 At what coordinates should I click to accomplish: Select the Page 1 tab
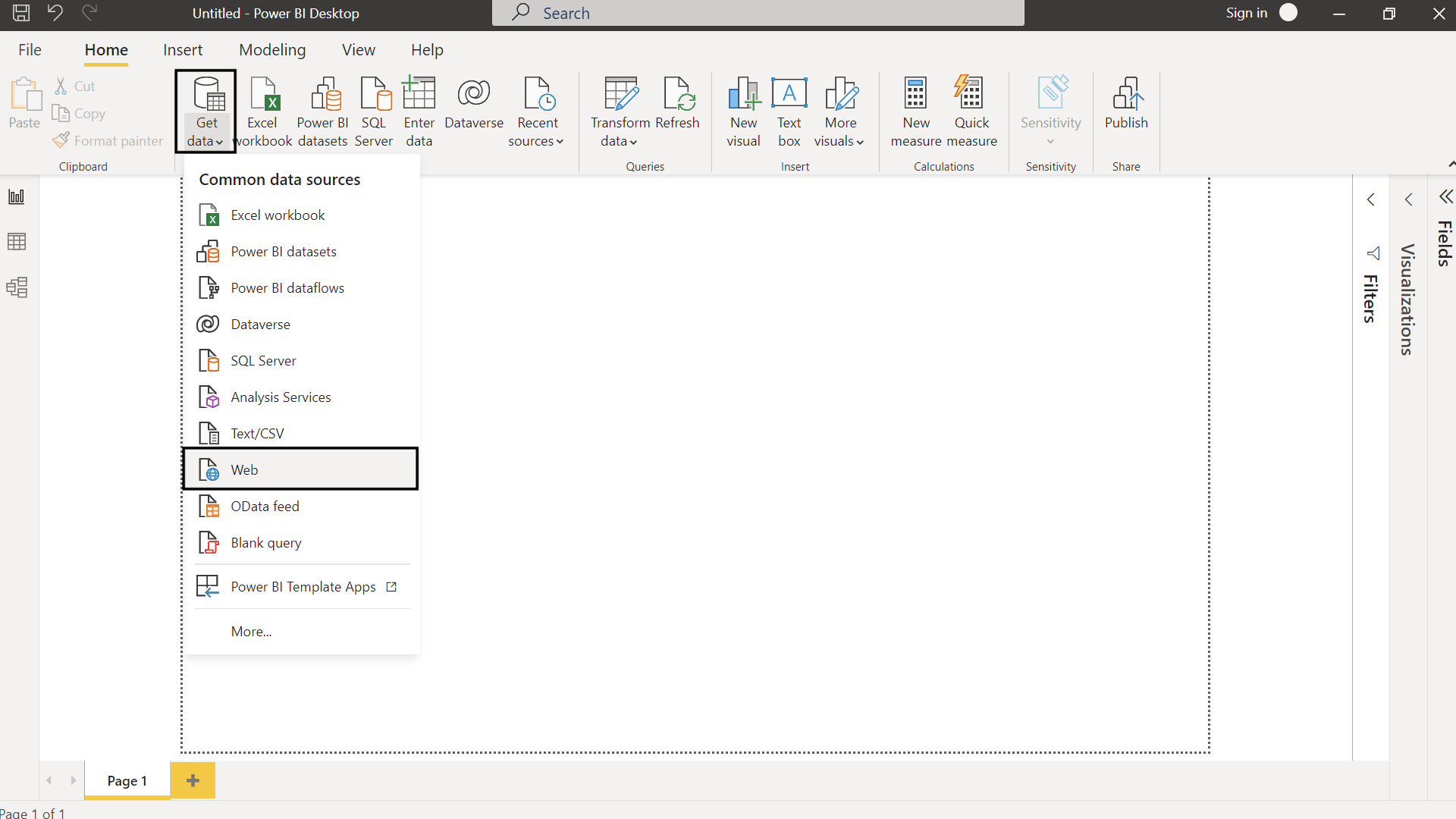pyautogui.click(x=127, y=781)
